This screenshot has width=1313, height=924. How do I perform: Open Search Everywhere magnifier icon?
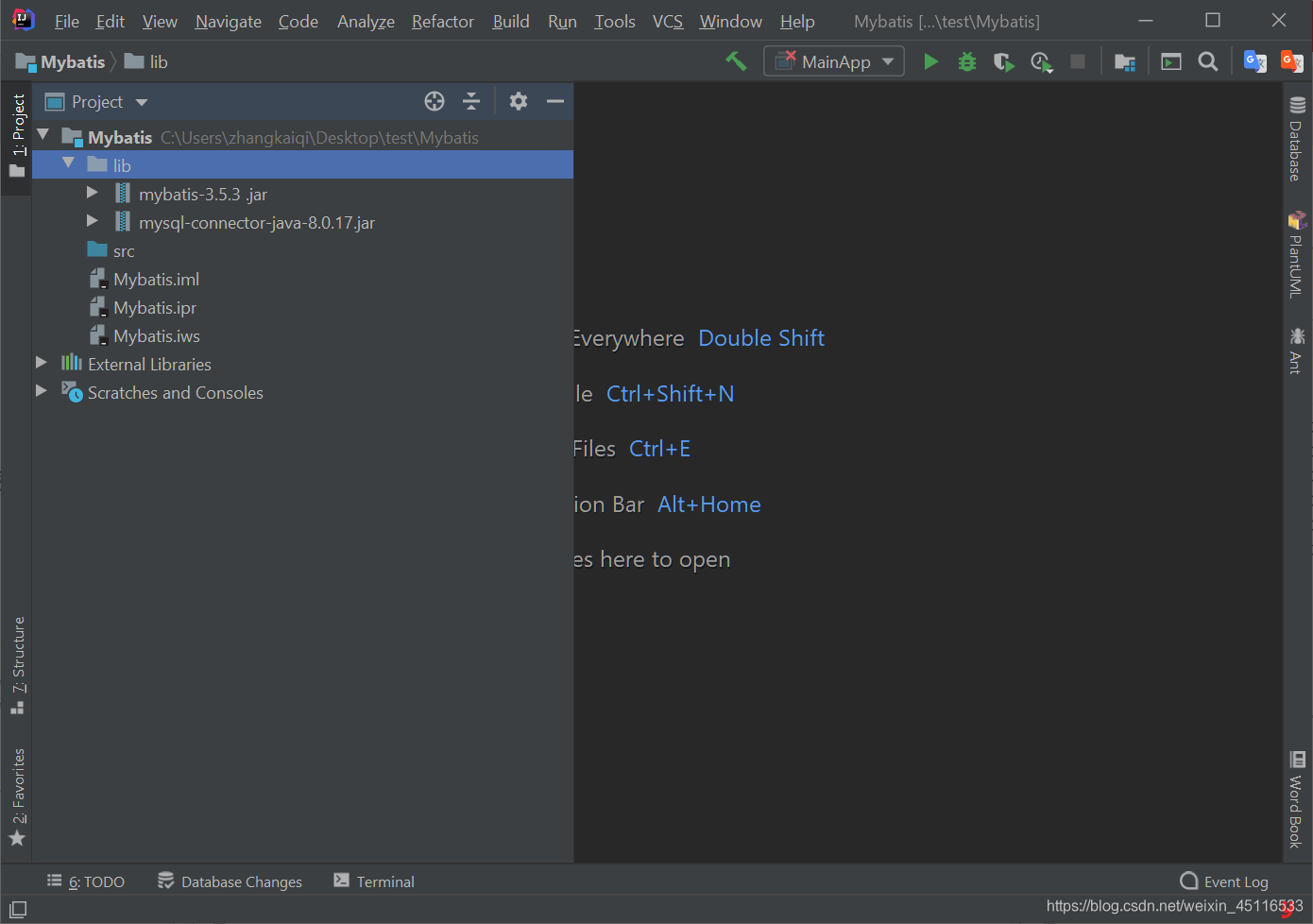(1207, 61)
